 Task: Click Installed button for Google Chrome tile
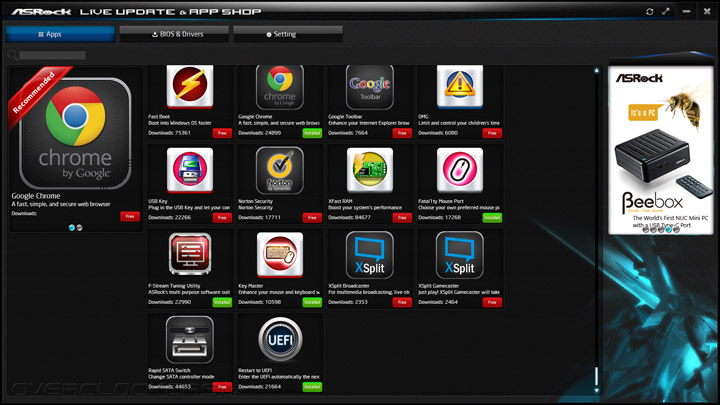[312, 133]
